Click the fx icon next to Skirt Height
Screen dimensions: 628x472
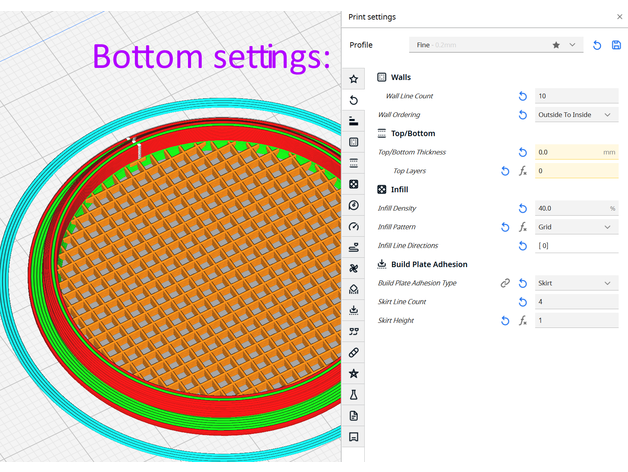click(522, 320)
